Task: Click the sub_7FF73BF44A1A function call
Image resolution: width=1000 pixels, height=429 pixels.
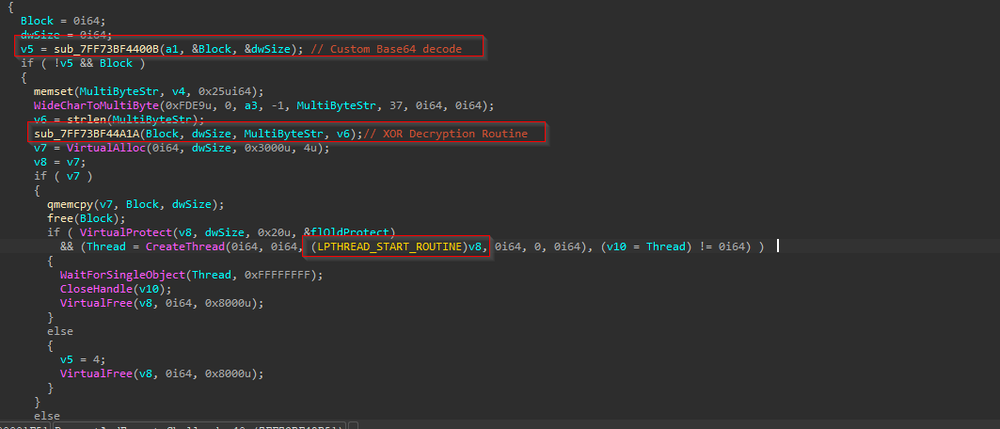Action: click(87, 134)
